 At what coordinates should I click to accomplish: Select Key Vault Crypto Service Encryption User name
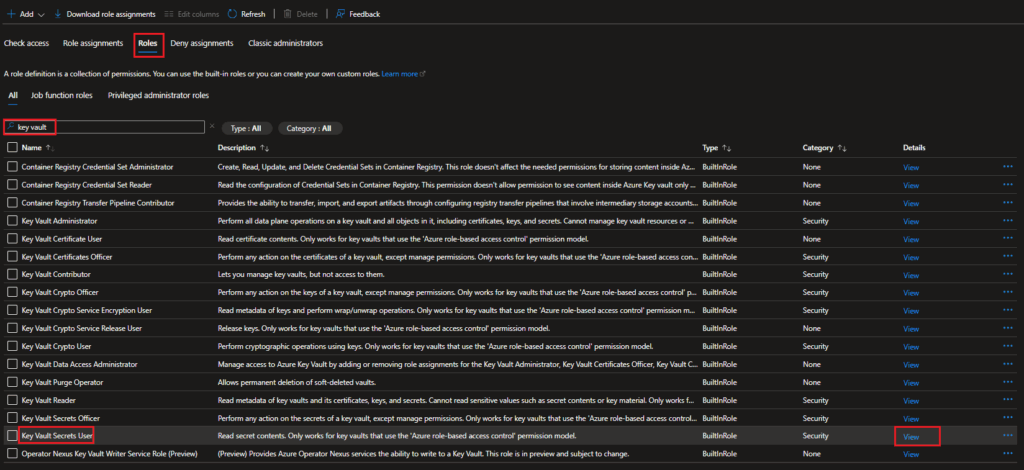click(x=87, y=311)
